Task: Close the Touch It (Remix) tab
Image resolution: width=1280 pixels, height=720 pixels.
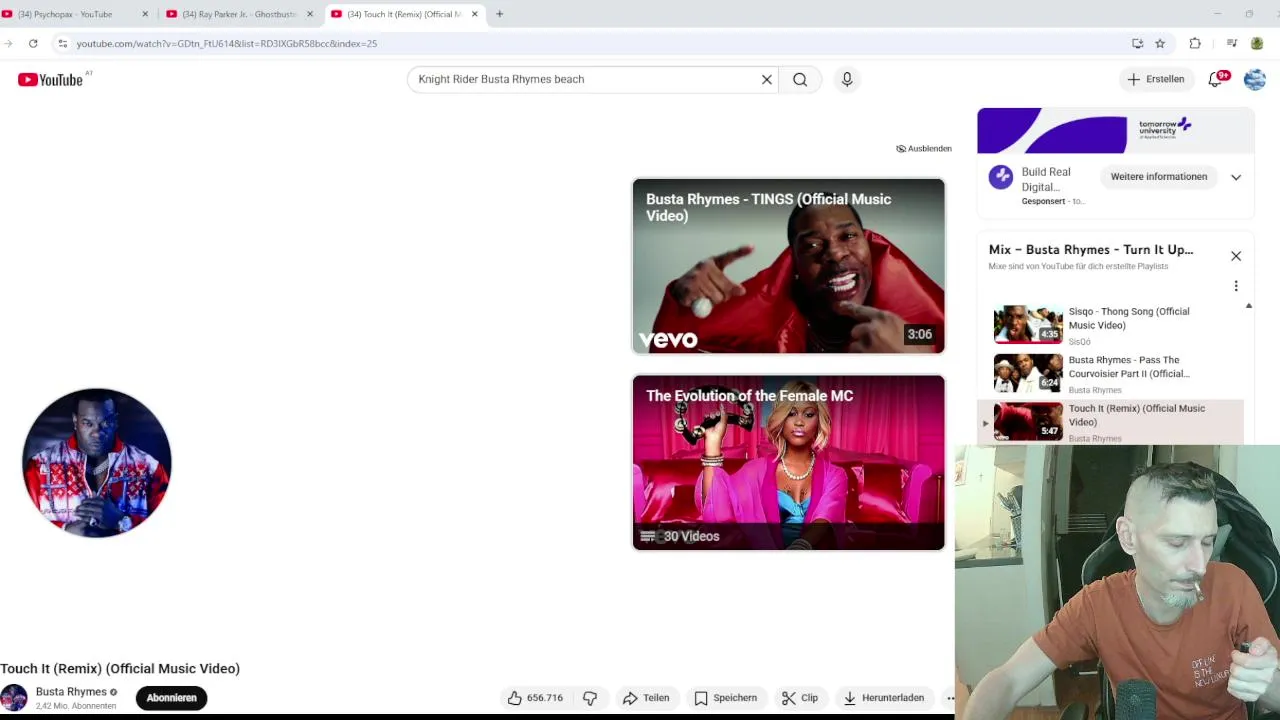Action: pyautogui.click(x=475, y=14)
